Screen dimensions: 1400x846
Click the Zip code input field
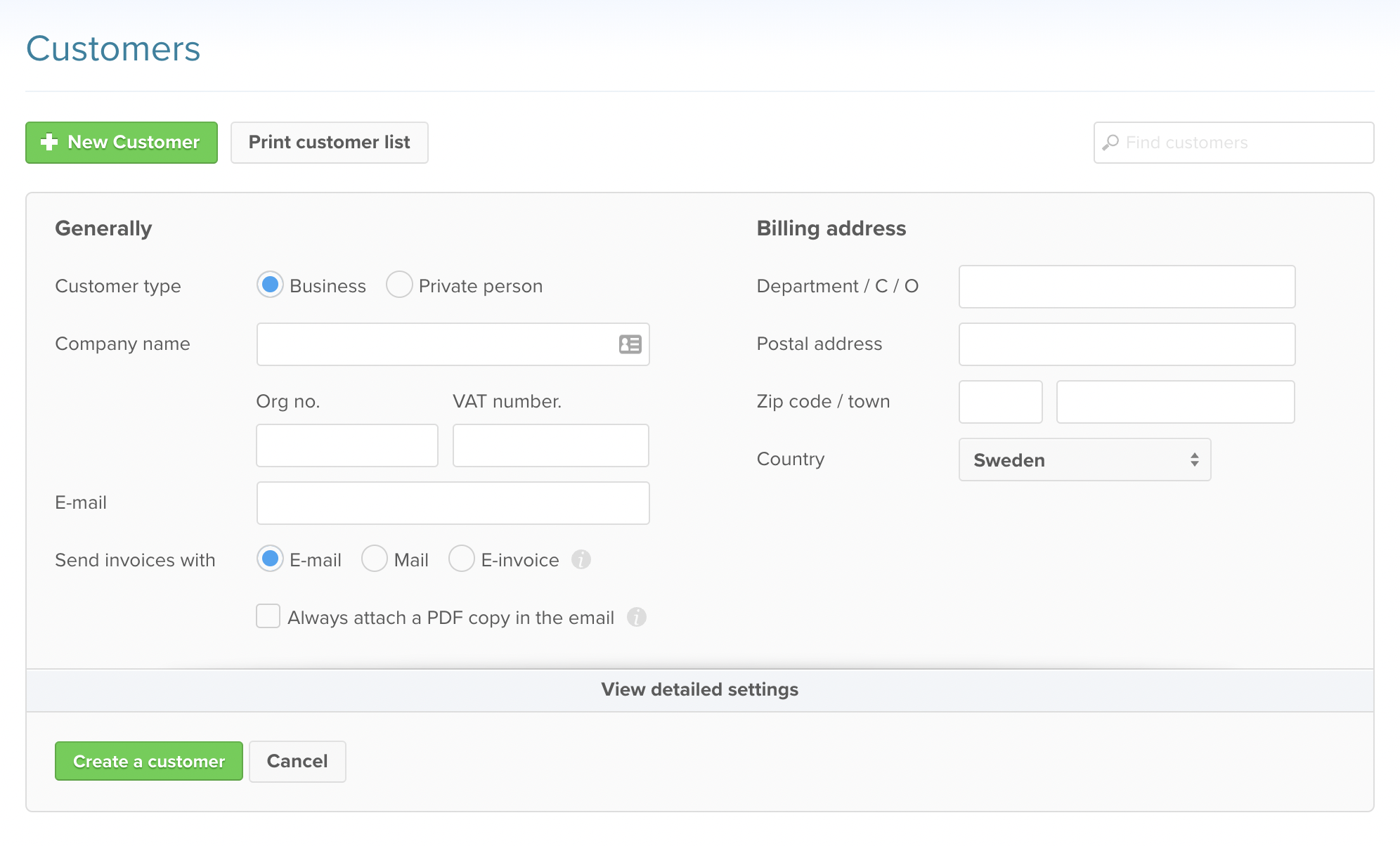(x=1001, y=402)
